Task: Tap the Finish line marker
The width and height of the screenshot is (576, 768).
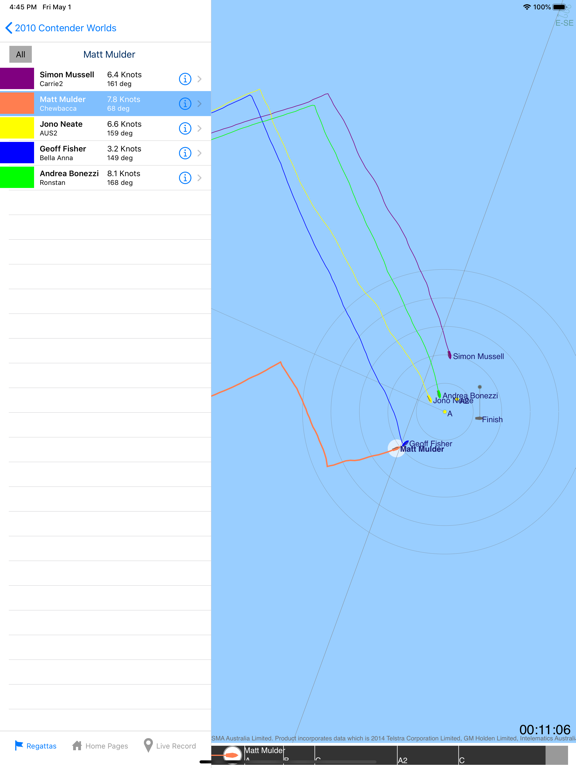Action: [x=480, y=418]
